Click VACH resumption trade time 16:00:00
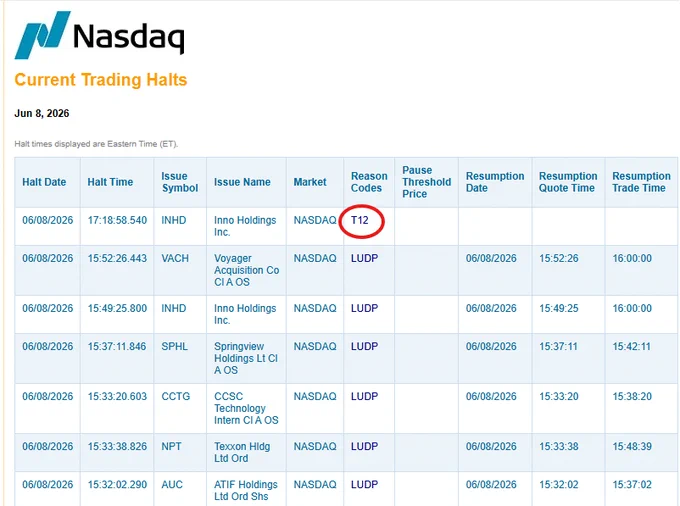This screenshot has width=680, height=506. [632, 258]
